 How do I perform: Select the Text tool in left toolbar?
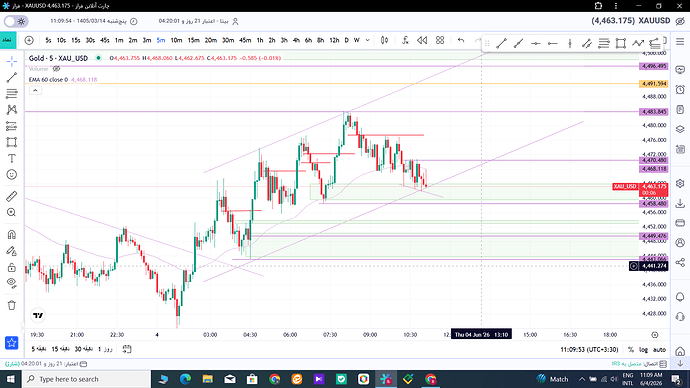pos(12,158)
